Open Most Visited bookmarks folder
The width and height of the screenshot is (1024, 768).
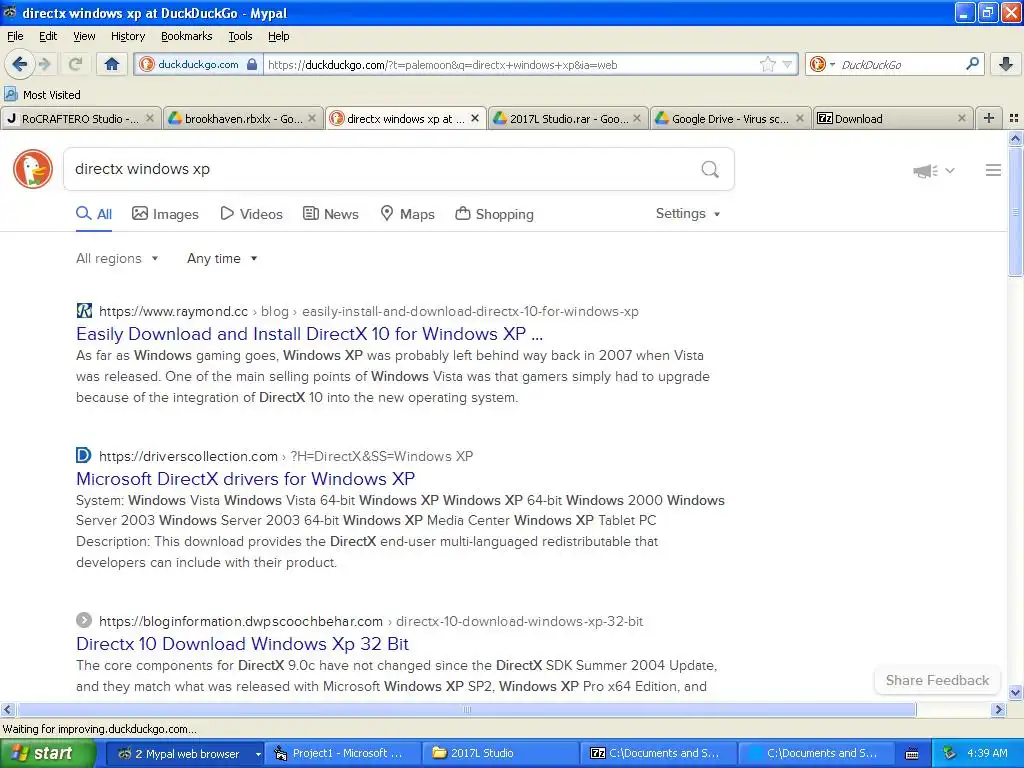(42, 95)
